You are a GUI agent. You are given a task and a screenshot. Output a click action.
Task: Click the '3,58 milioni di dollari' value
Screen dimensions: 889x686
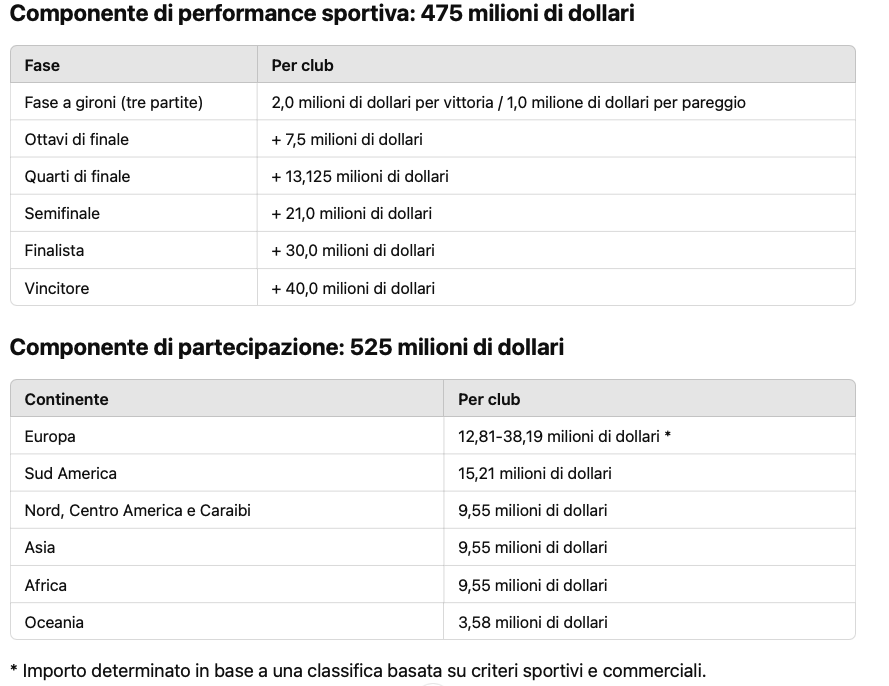click(532, 622)
